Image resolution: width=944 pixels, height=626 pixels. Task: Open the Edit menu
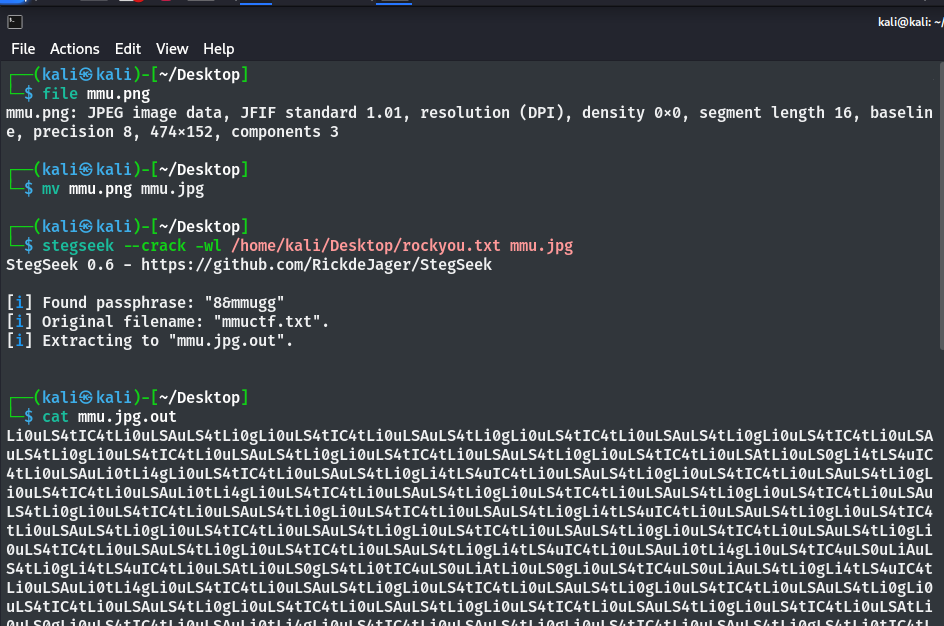tap(128, 49)
